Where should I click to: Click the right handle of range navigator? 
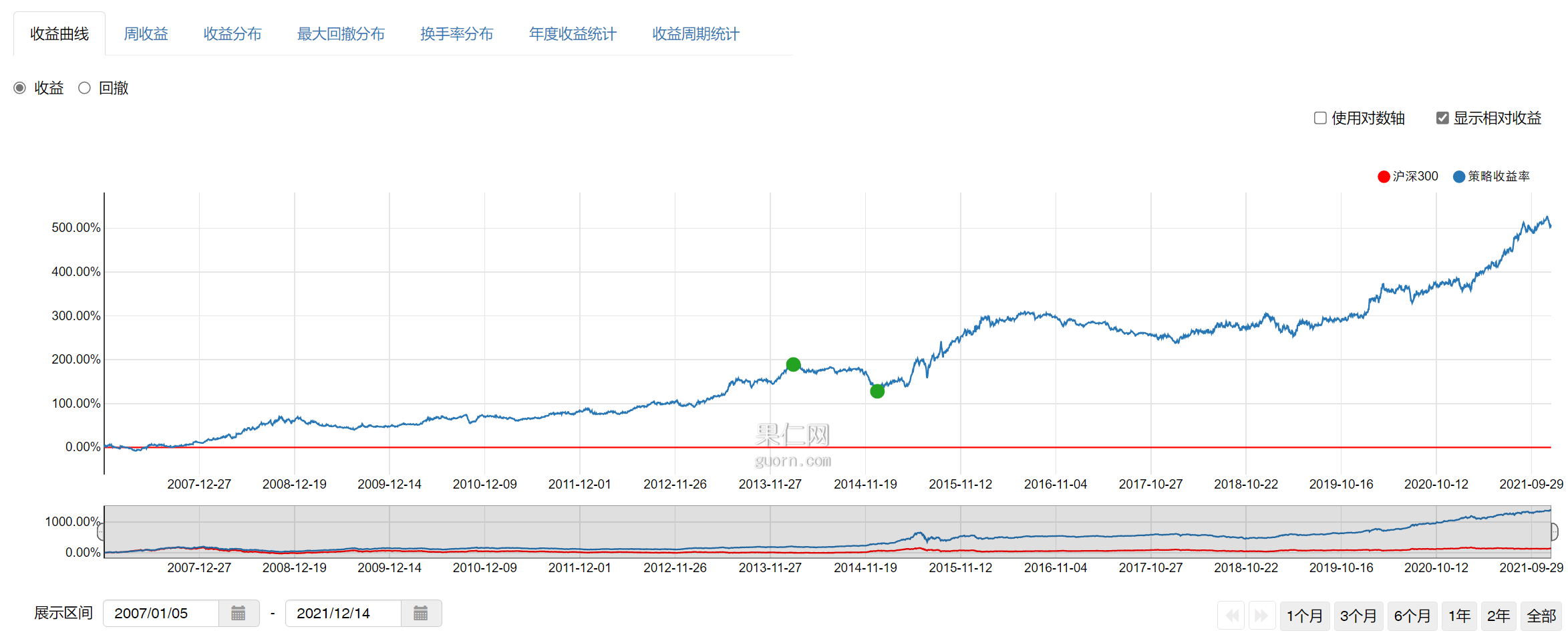(x=1554, y=532)
